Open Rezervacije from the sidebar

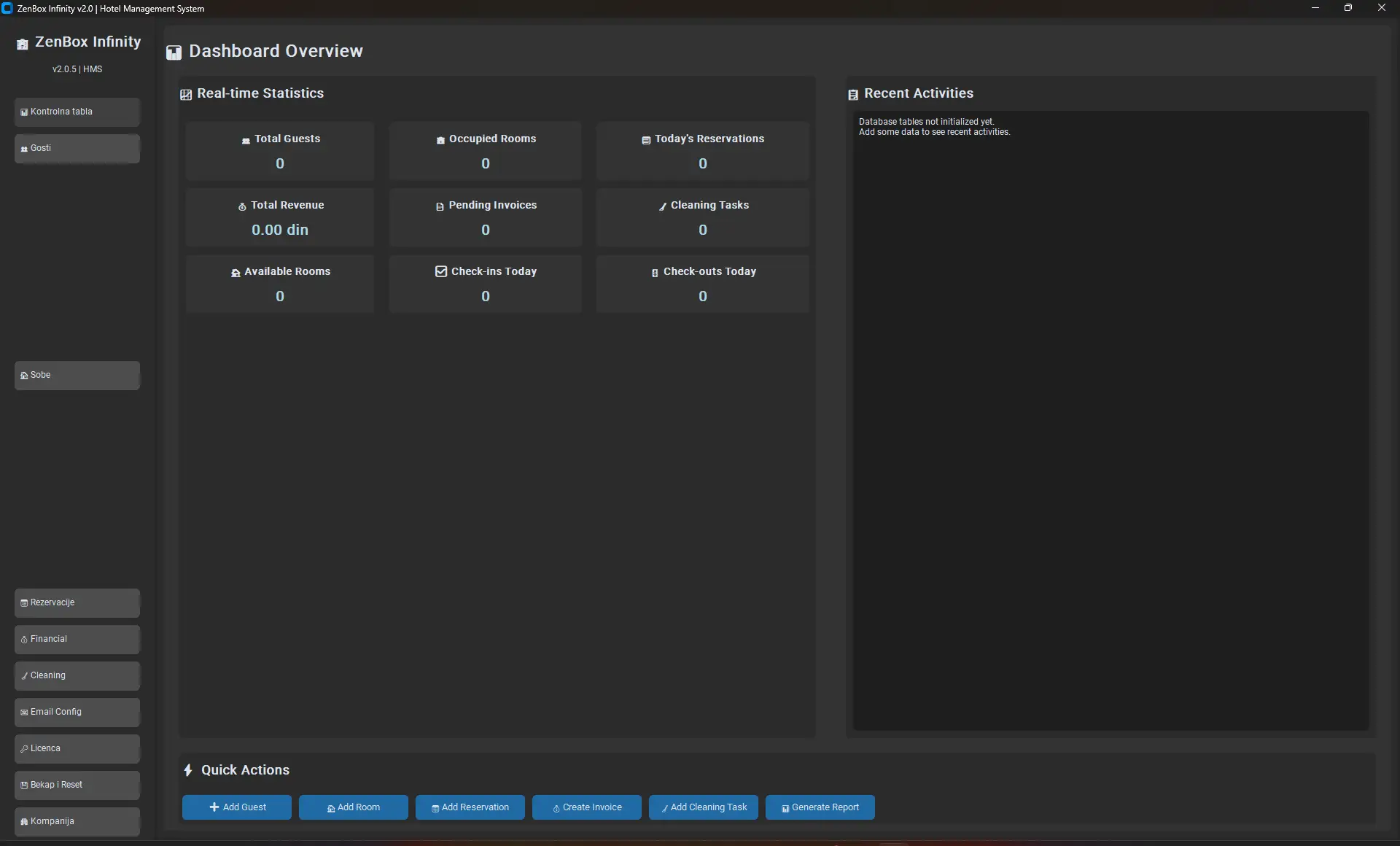77,603
